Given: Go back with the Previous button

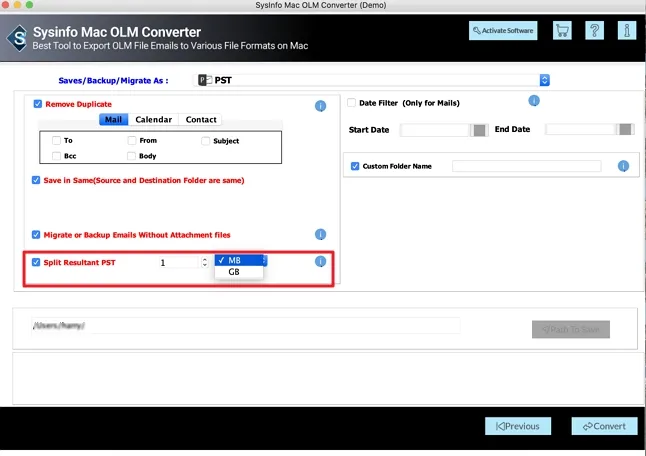Looking at the screenshot, I should pyautogui.click(x=518, y=426).
